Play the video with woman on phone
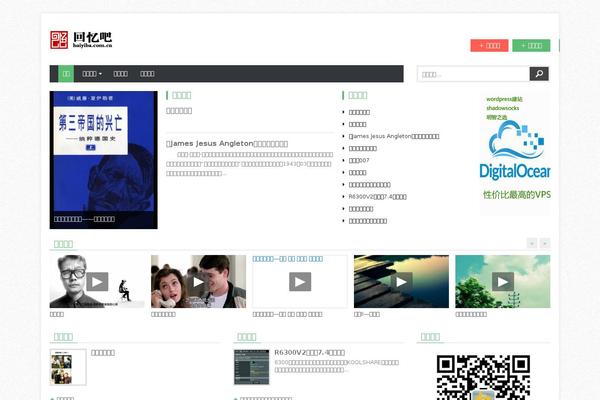 (x=199, y=282)
